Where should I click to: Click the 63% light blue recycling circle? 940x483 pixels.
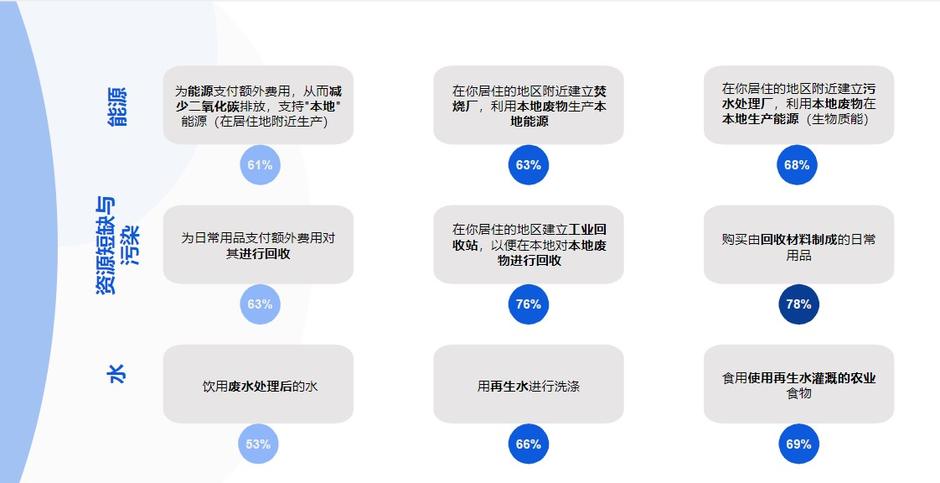point(260,304)
